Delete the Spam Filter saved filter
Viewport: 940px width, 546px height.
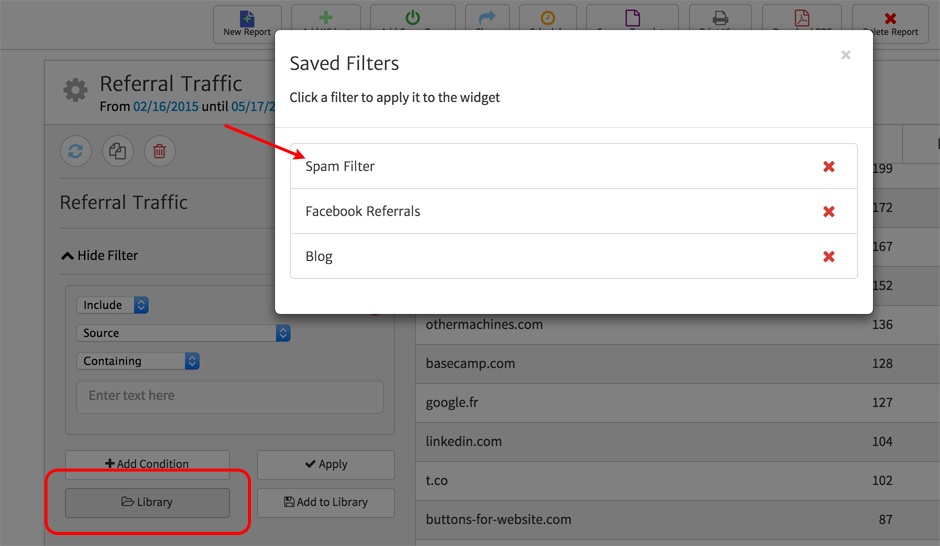coord(828,167)
